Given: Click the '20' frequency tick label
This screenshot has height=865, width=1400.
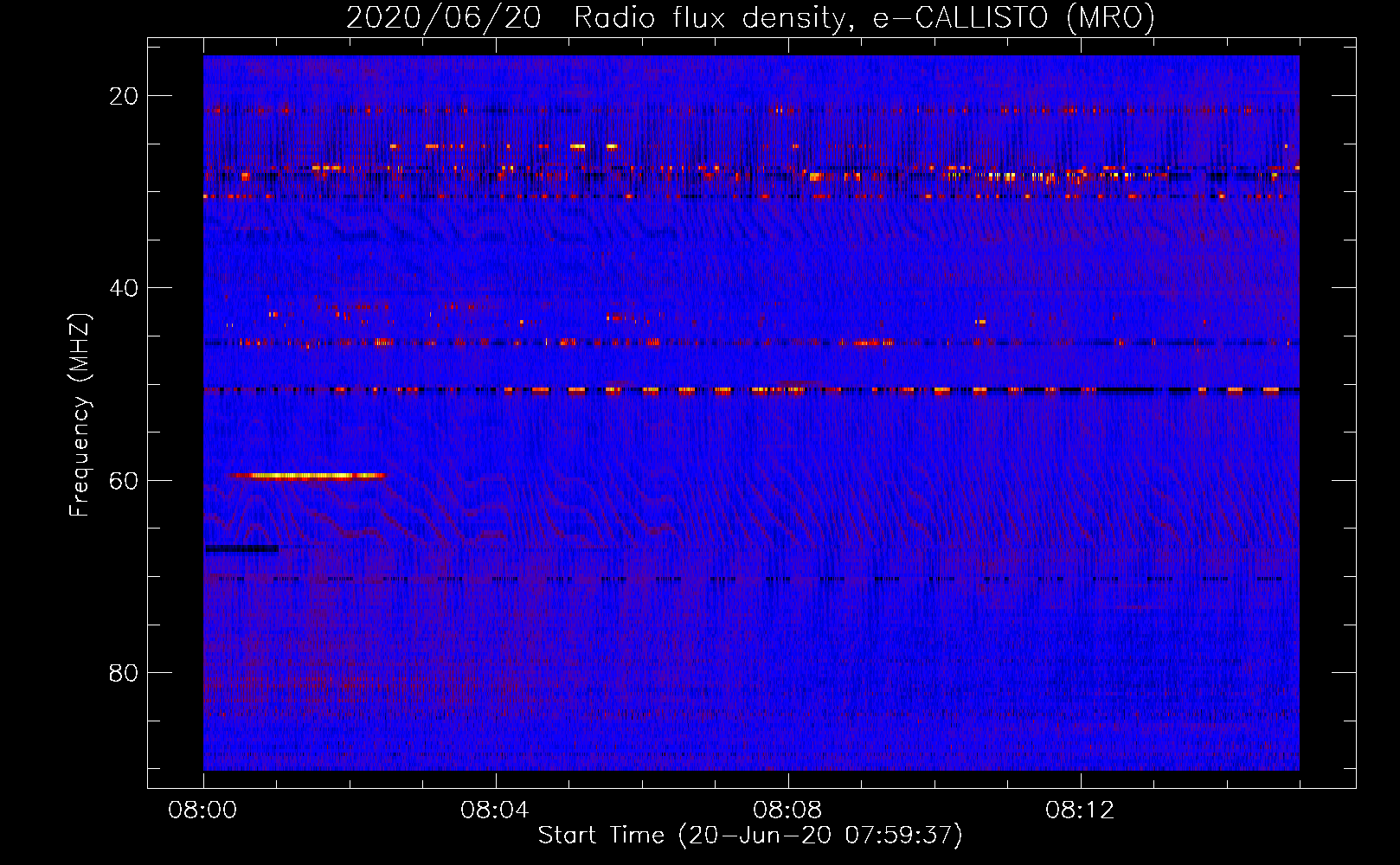Looking at the screenshot, I should pos(124,96).
